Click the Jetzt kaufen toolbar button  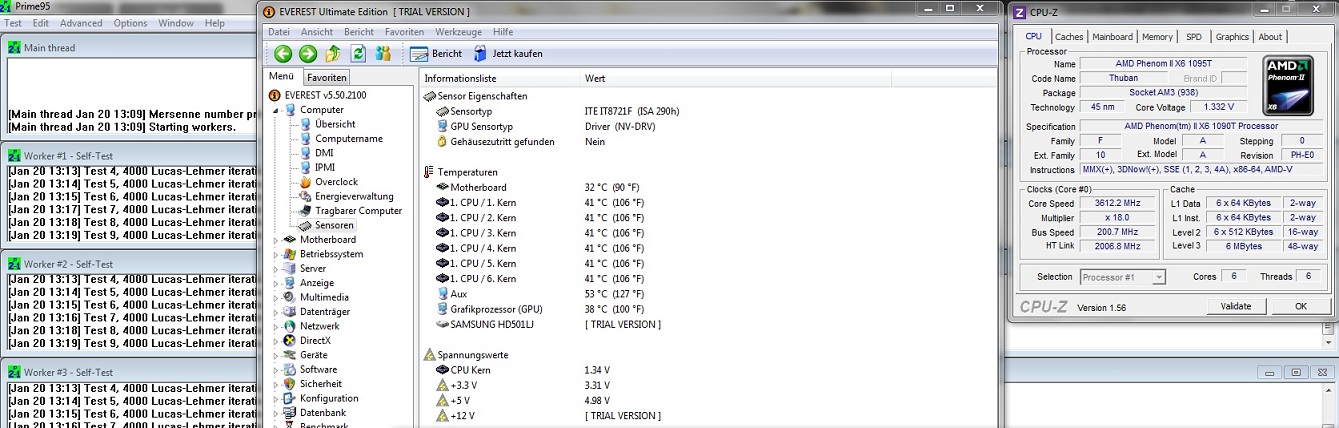pyautogui.click(x=508, y=54)
